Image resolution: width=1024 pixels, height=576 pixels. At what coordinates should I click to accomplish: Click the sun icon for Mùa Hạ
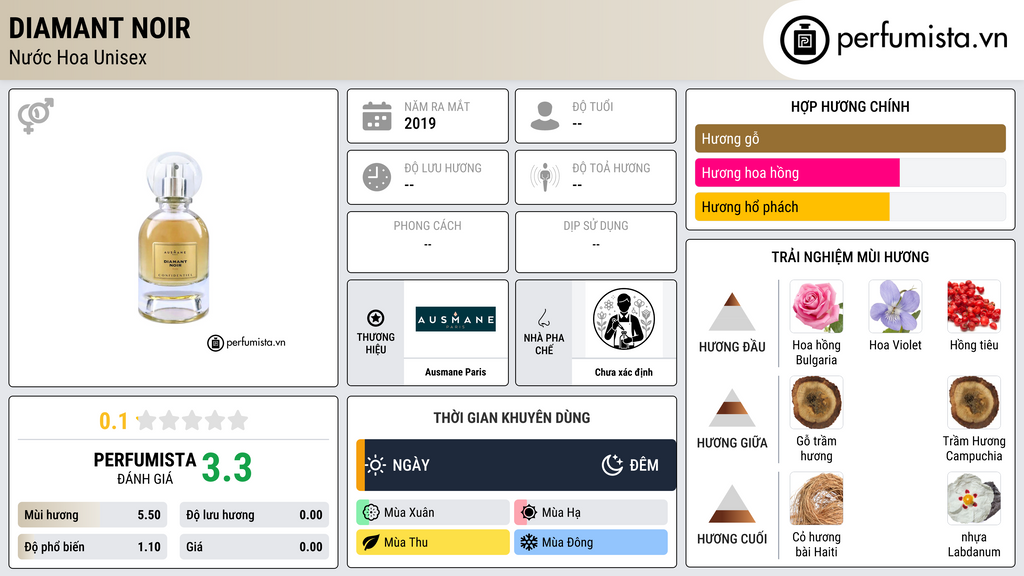tap(529, 513)
